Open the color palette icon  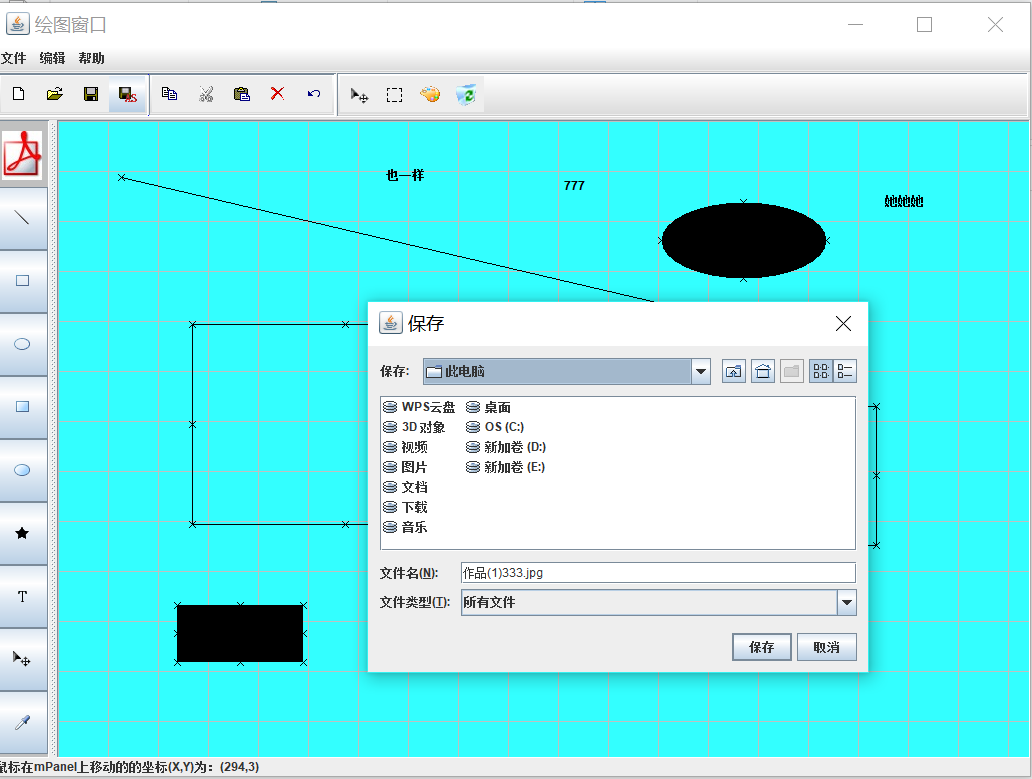(430, 94)
